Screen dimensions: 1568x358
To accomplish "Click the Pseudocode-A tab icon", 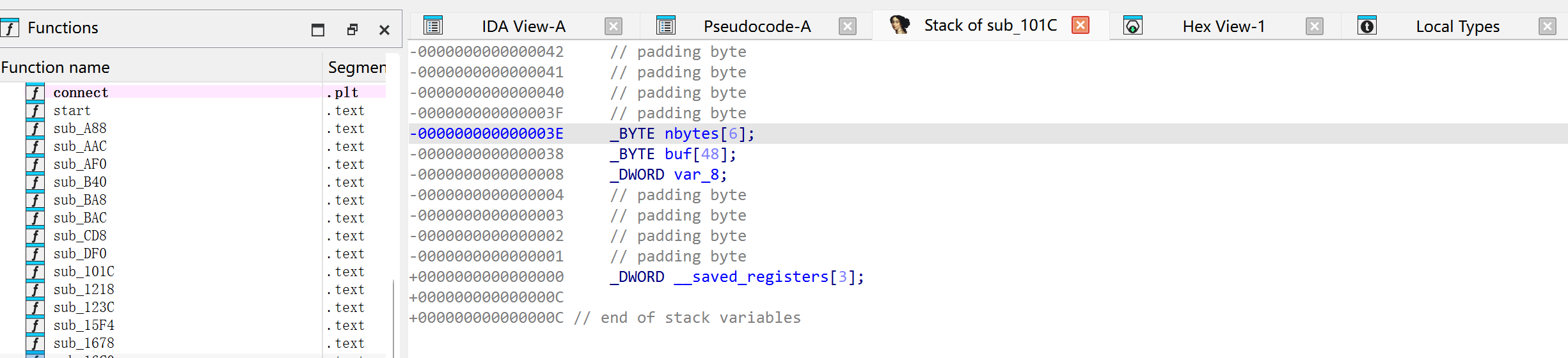I will pyautogui.click(x=666, y=26).
